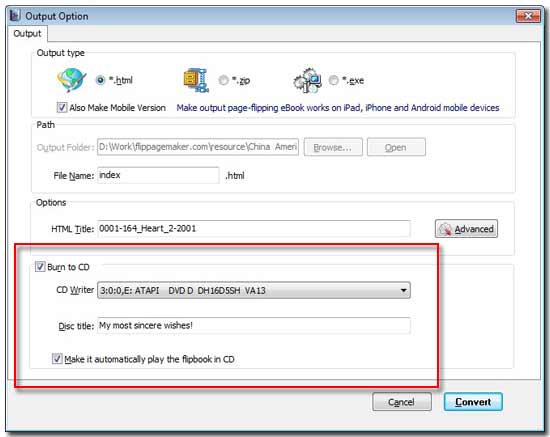The height and width of the screenshot is (437, 550).
Task: Click the Convert button
Action: click(x=473, y=402)
